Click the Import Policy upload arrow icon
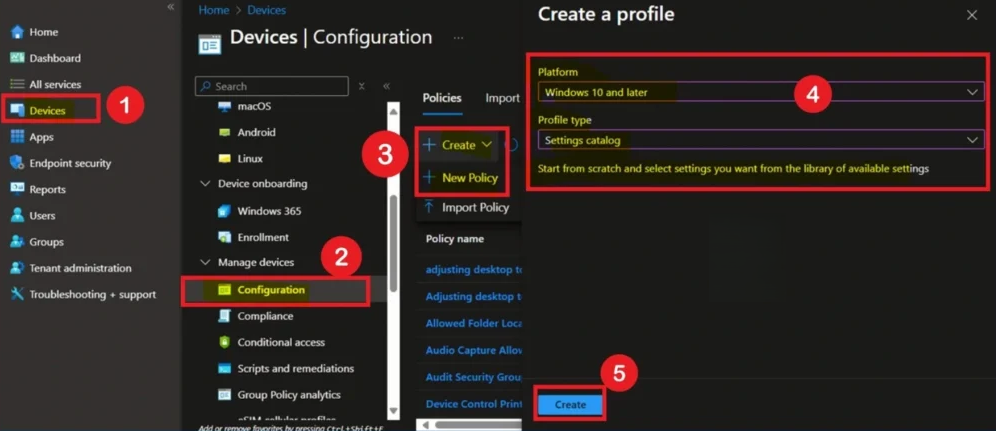996x431 pixels. pos(429,207)
